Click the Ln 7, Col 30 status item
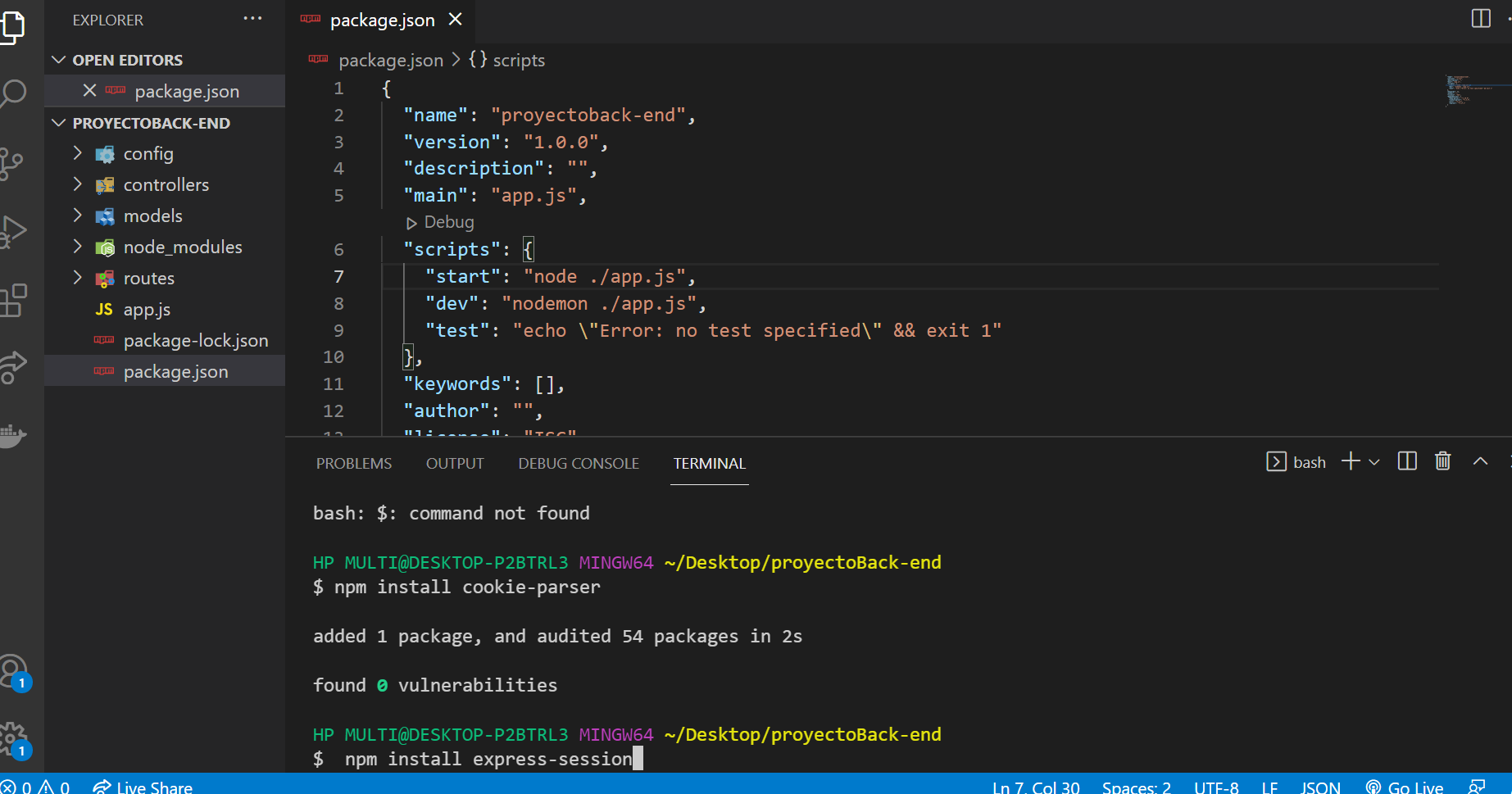This screenshot has width=1512, height=794. (x=1036, y=787)
